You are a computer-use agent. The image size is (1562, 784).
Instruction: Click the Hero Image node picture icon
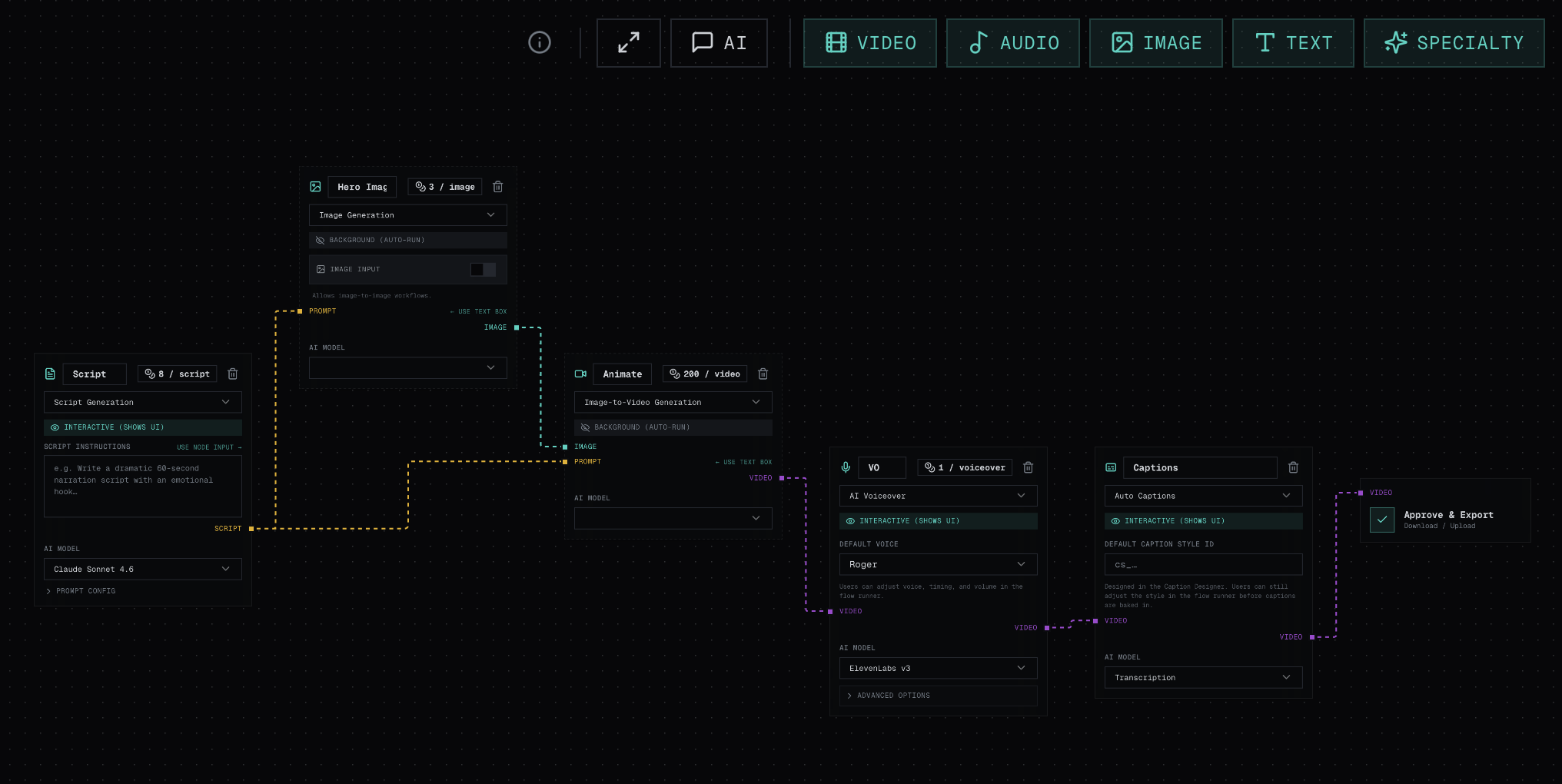[x=315, y=187]
